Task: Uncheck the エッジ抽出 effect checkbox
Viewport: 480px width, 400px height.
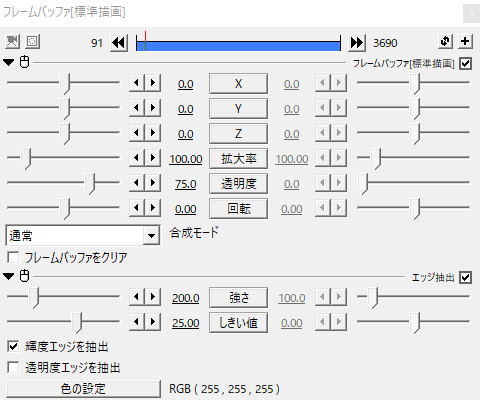Action: pyautogui.click(x=465, y=277)
